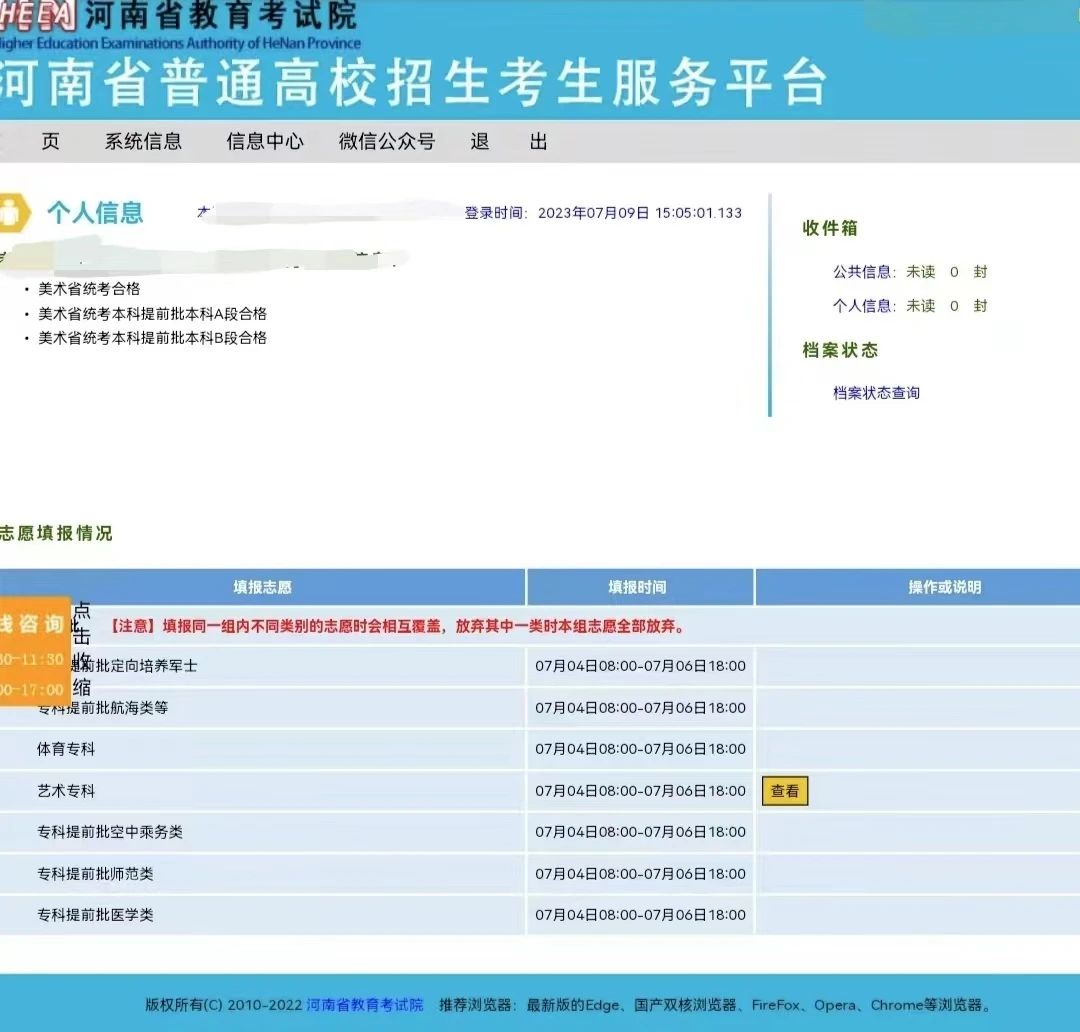The width and height of the screenshot is (1080, 1032).
Task: Click 河南省教育考试院 footer link
Action: [364, 1005]
